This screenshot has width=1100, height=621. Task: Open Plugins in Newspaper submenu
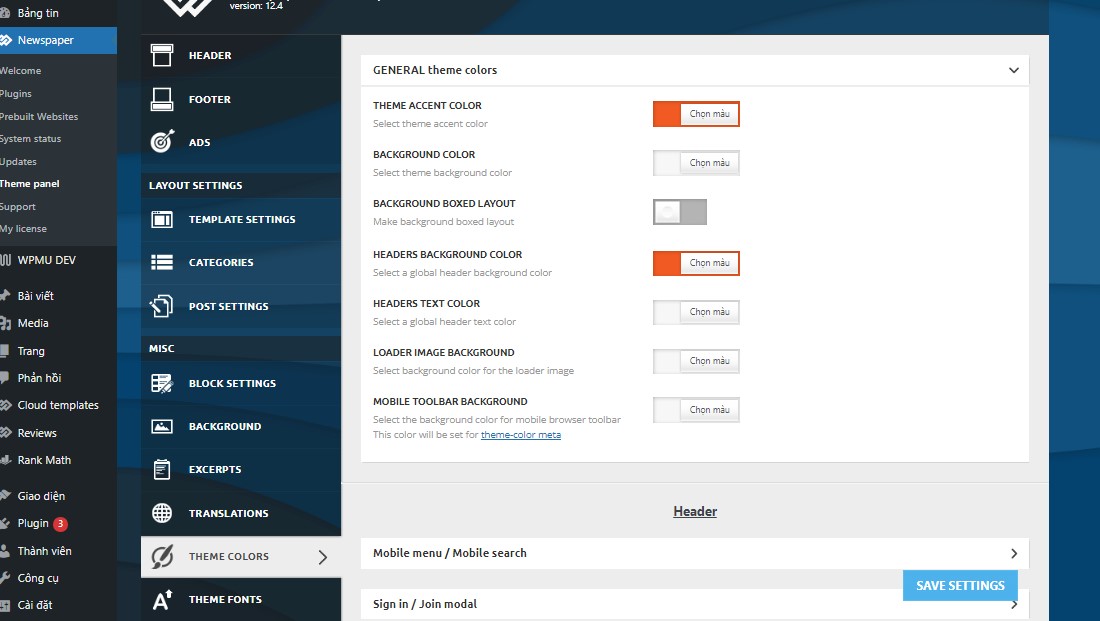15,93
